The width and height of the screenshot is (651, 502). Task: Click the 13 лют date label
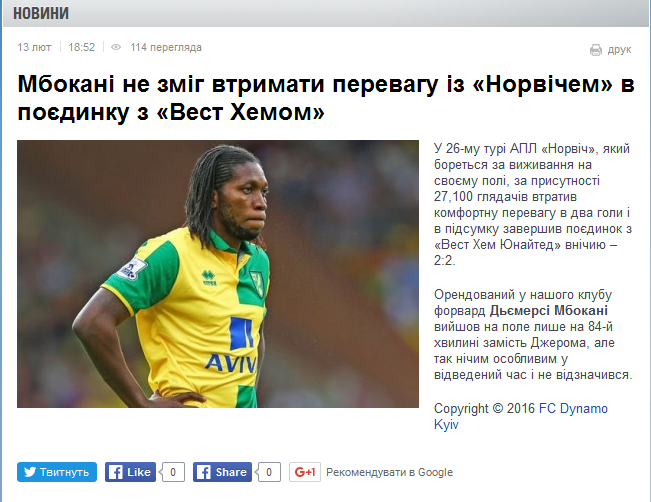point(34,47)
